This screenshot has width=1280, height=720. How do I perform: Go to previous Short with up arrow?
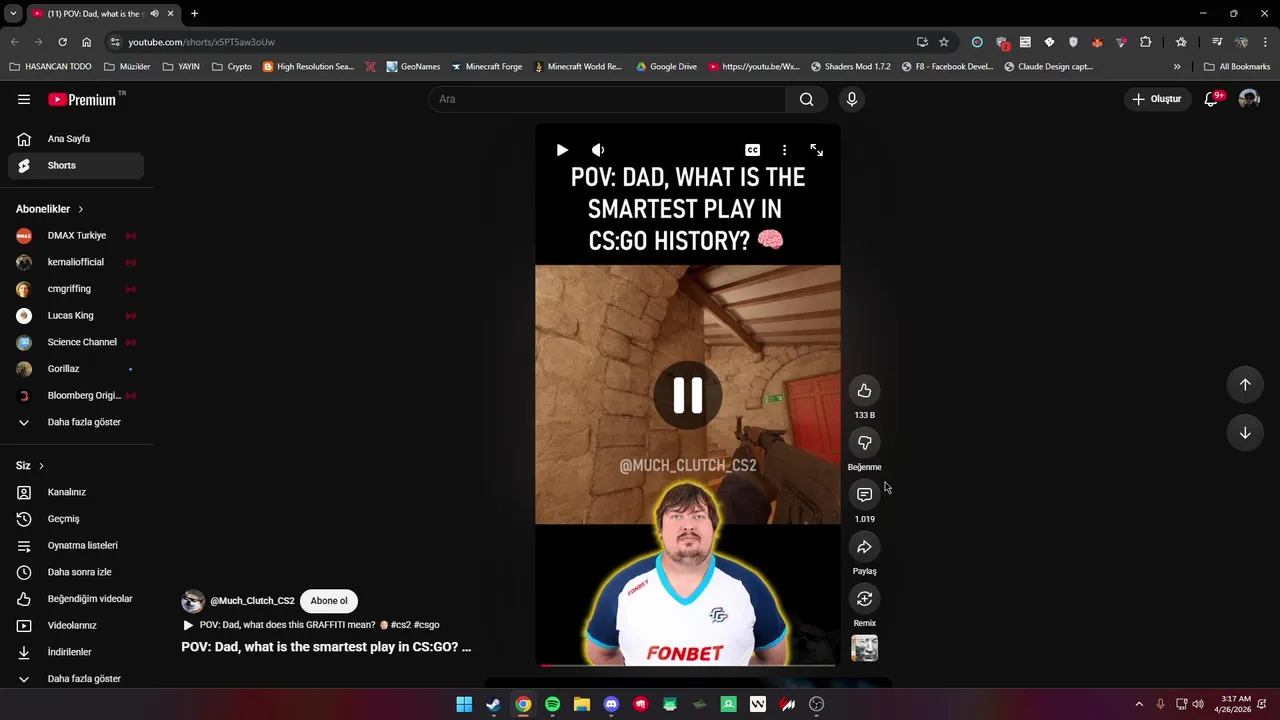(1245, 385)
